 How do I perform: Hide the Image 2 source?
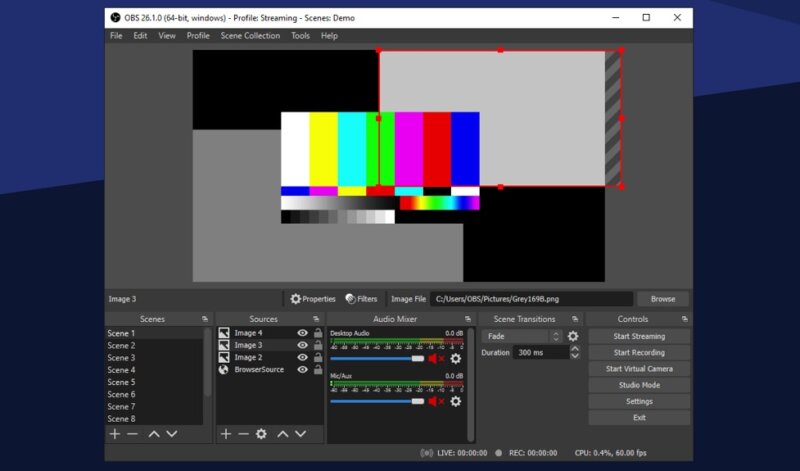[303, 357]
